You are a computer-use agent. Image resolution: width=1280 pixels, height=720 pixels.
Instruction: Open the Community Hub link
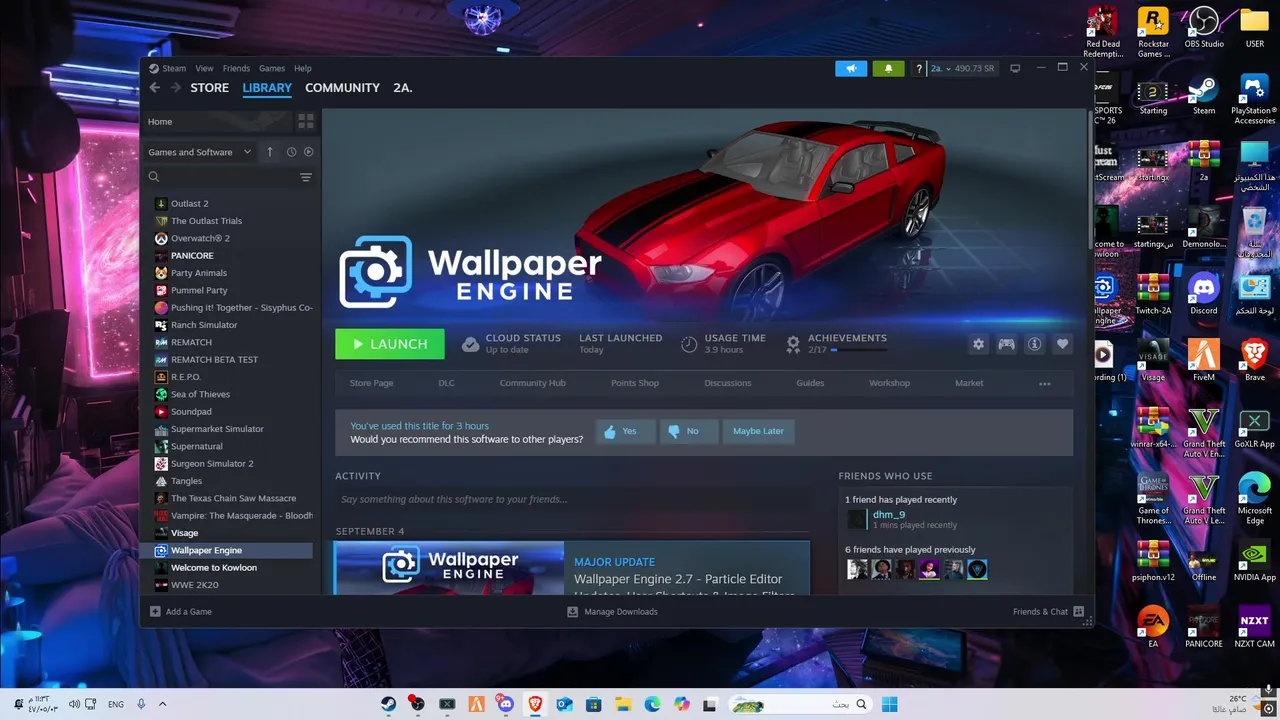coord(532,383)
